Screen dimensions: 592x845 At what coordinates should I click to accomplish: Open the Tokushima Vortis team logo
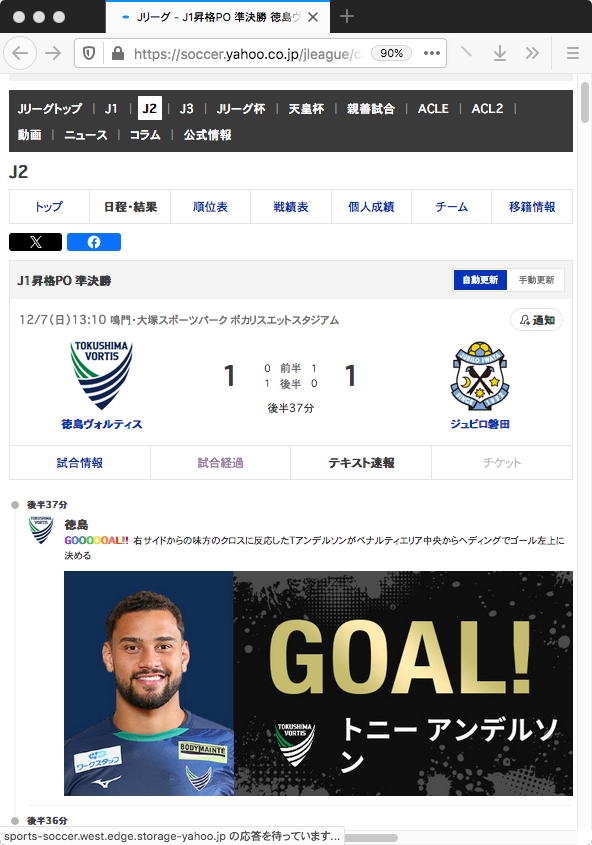[101, 375]
